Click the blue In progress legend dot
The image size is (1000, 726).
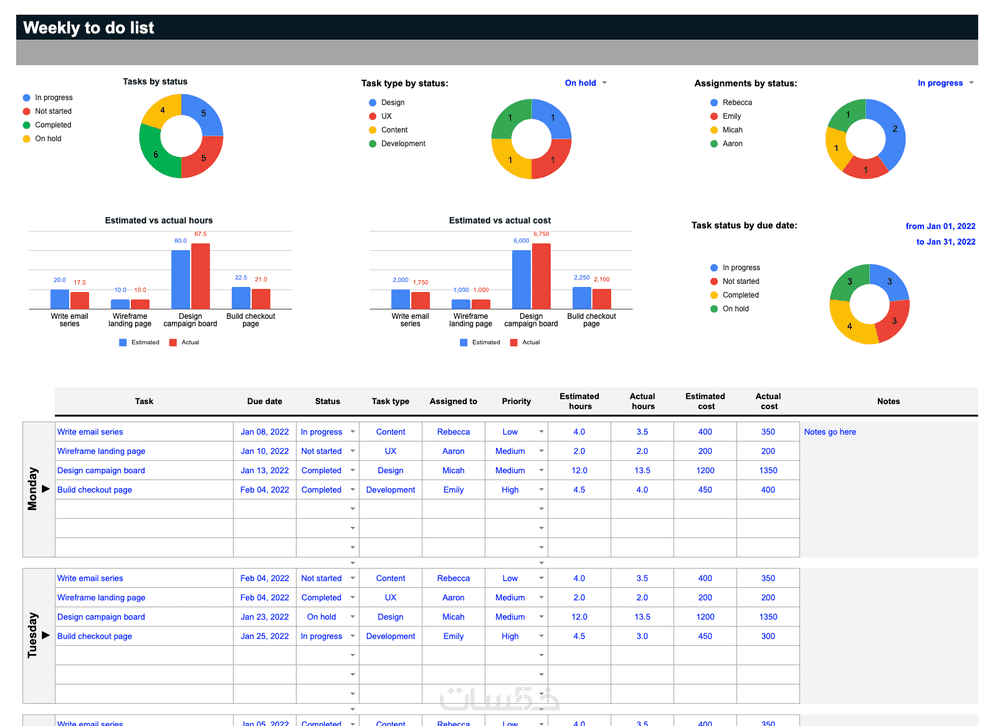[x=27, y=98]
